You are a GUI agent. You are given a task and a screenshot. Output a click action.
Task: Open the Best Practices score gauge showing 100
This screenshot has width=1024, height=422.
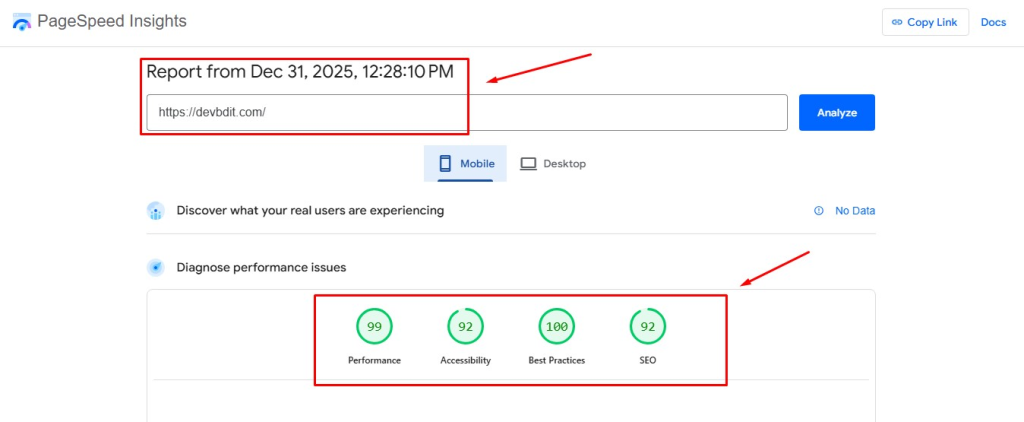pos(556,327)
